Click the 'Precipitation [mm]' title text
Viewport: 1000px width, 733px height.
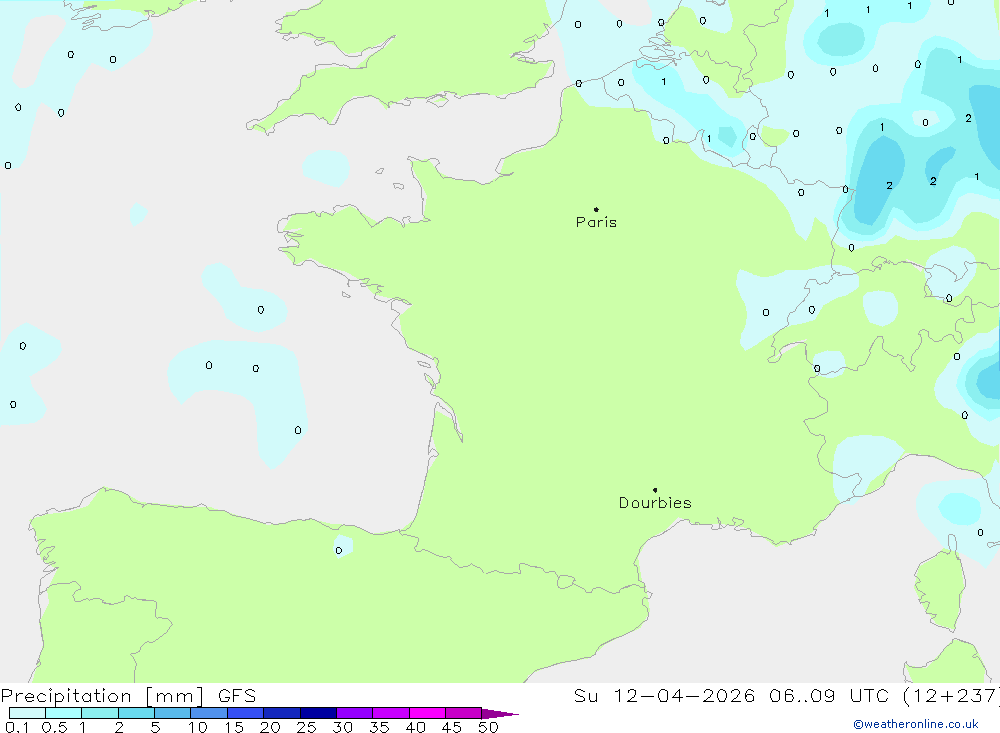pos(102,696)
